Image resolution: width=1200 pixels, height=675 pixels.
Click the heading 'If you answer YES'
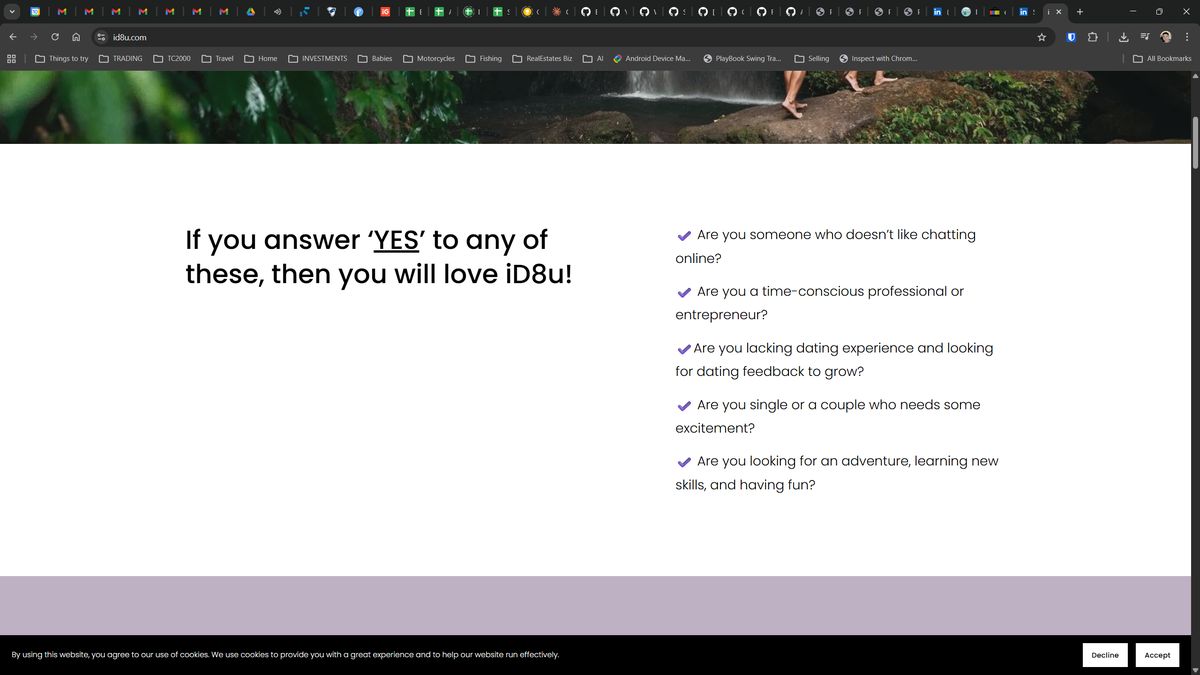379,257
